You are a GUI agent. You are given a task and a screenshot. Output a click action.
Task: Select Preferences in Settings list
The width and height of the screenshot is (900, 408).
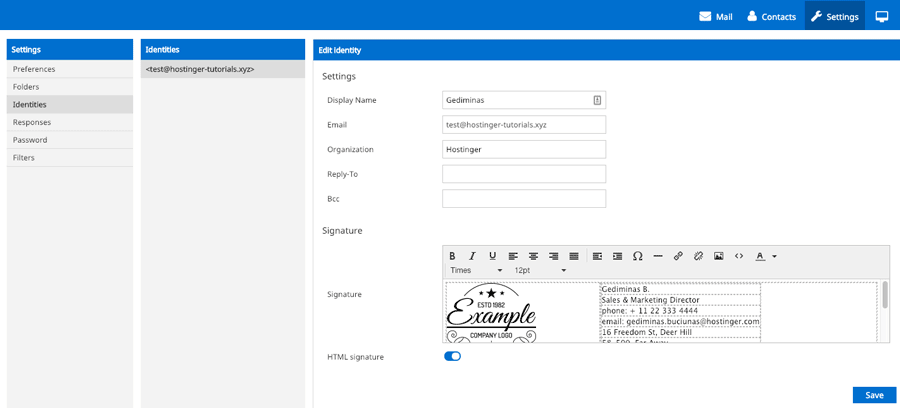70,69
